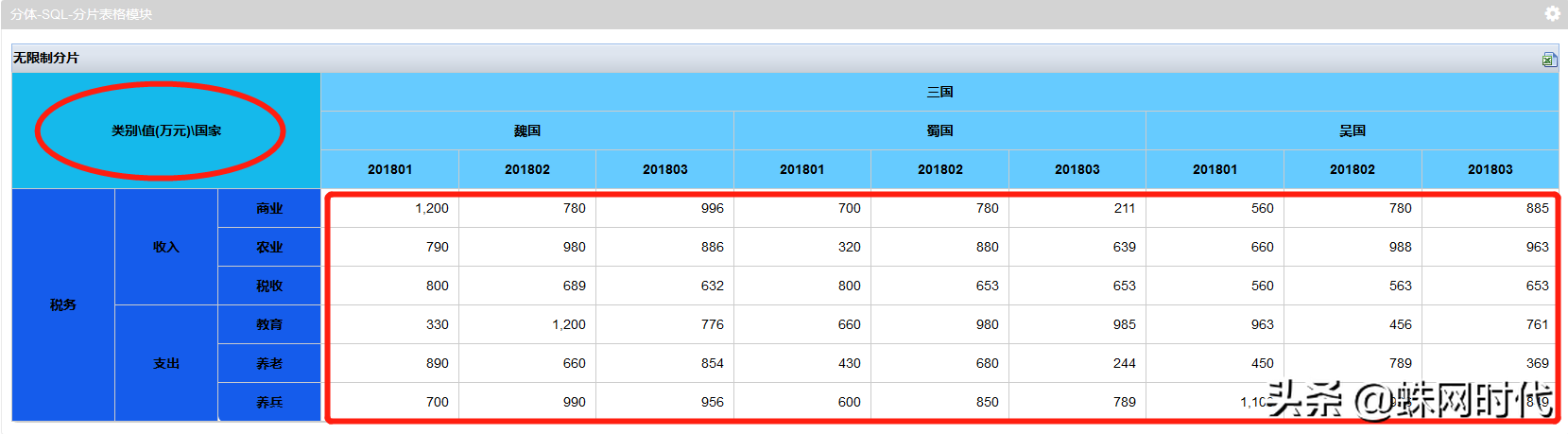The height and width of the screenshot is (434, 1568).
Task: Select the 639 cell in the 农业 row
Action: (x=1077, y=247)
